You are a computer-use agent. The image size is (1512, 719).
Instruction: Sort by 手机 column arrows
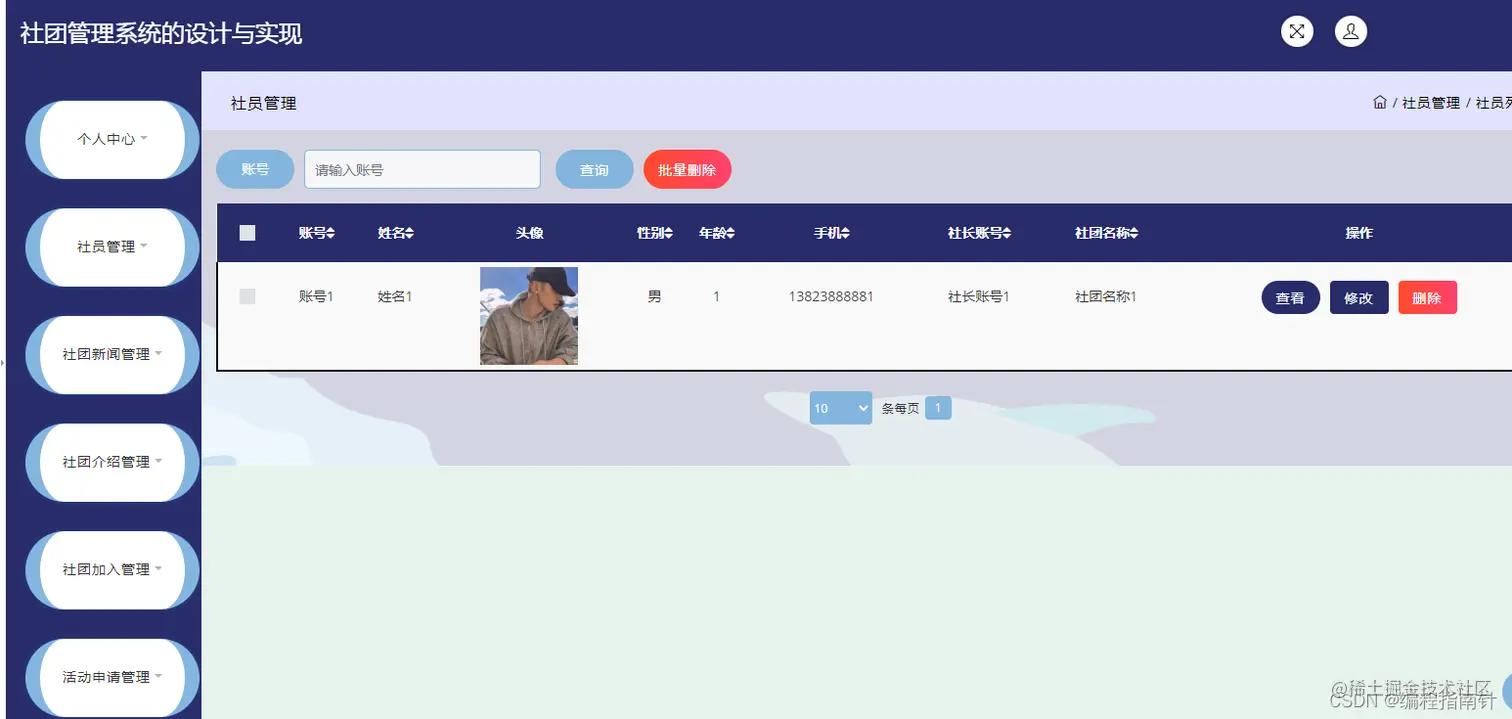[845, 233]
